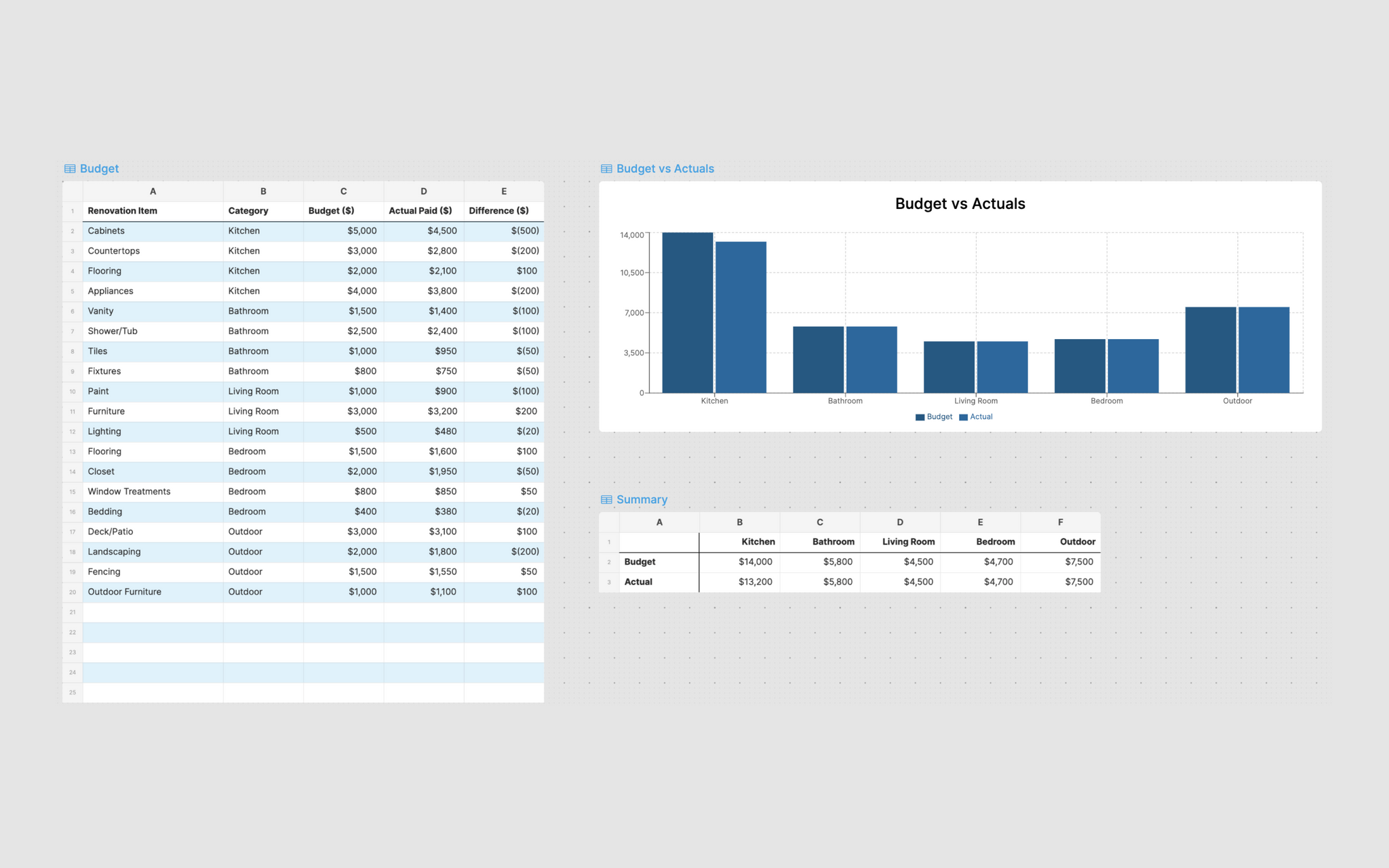Select the '$3,100' cell in Deck/Patio row

424,532
